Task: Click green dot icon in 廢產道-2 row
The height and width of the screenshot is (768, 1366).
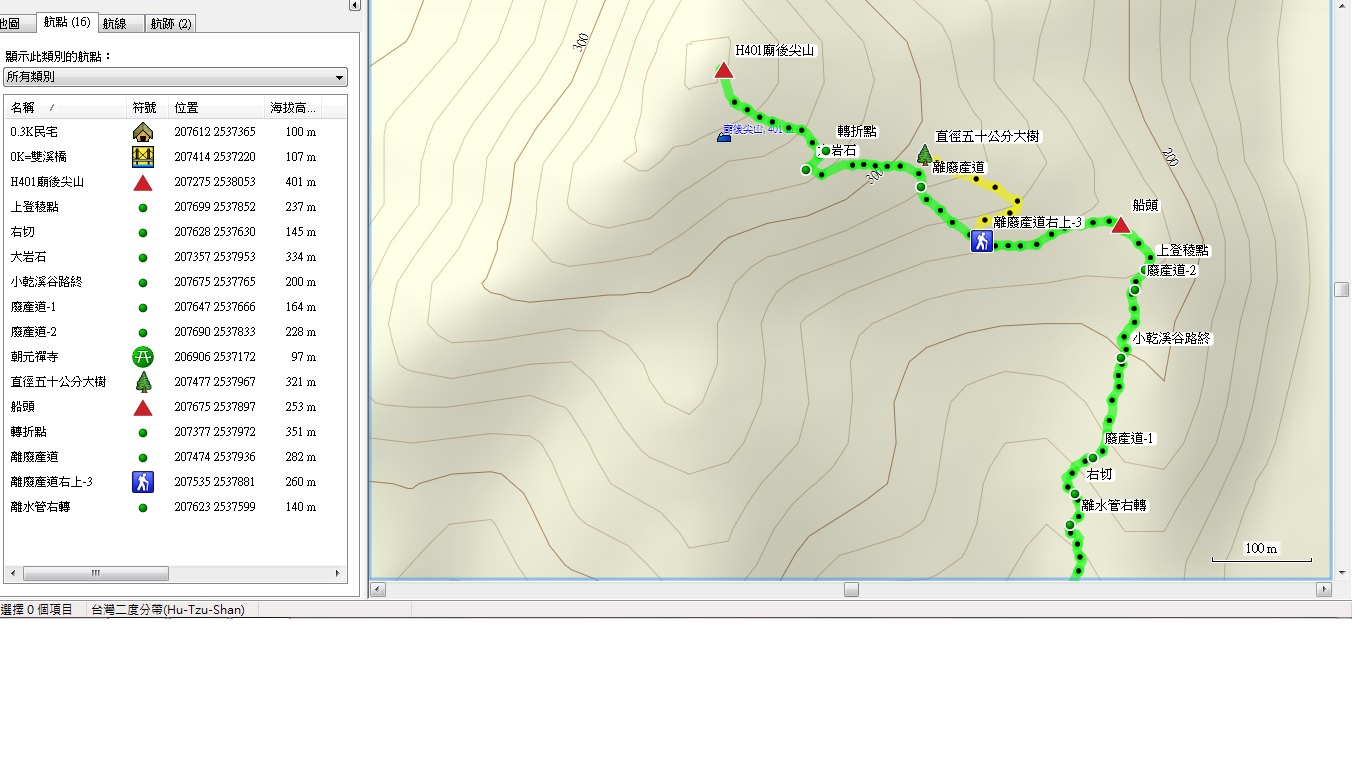Action: 143,332
